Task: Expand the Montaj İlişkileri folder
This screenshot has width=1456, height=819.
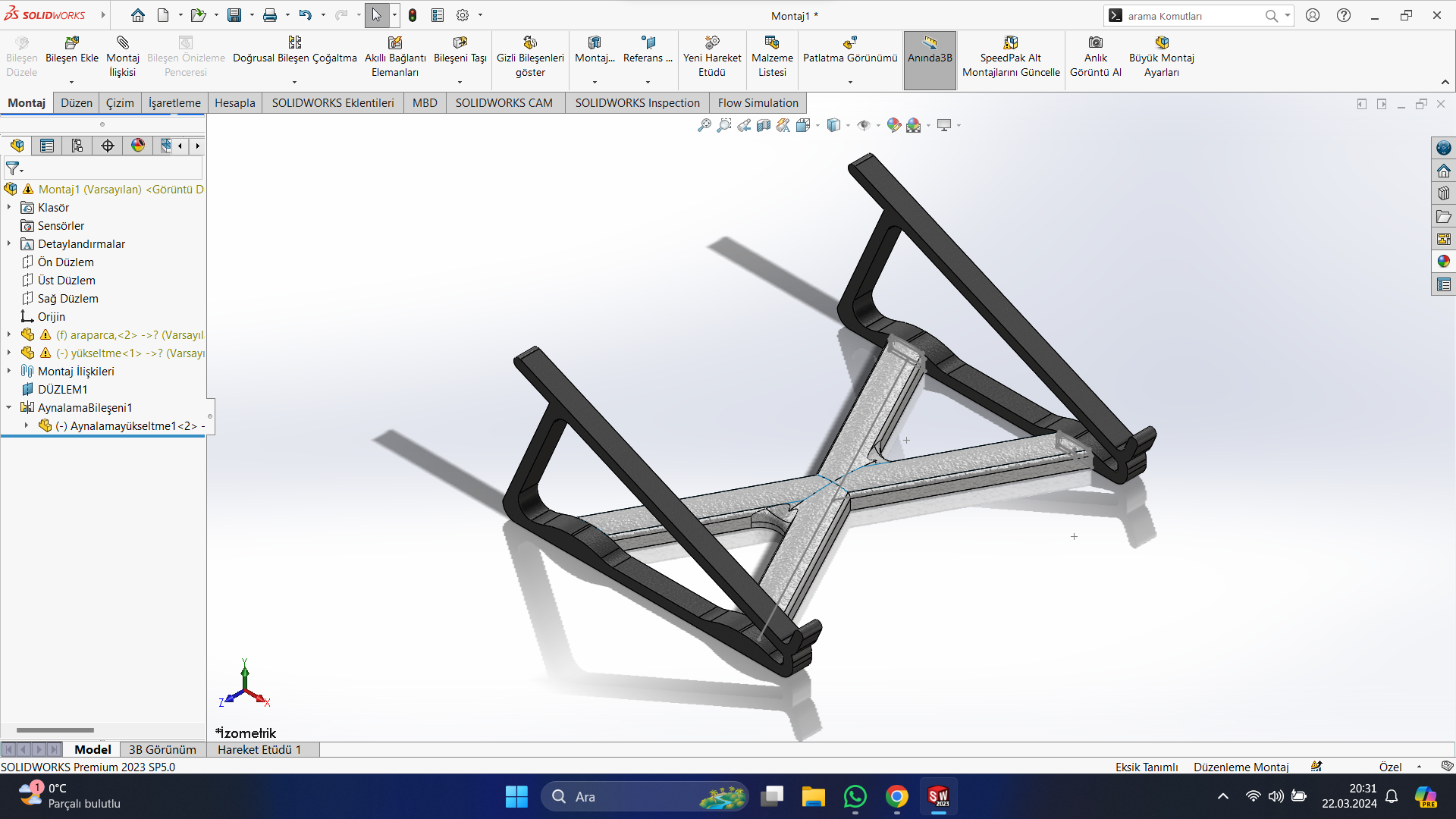Action: pyautogui.click(x=9, y=371)
